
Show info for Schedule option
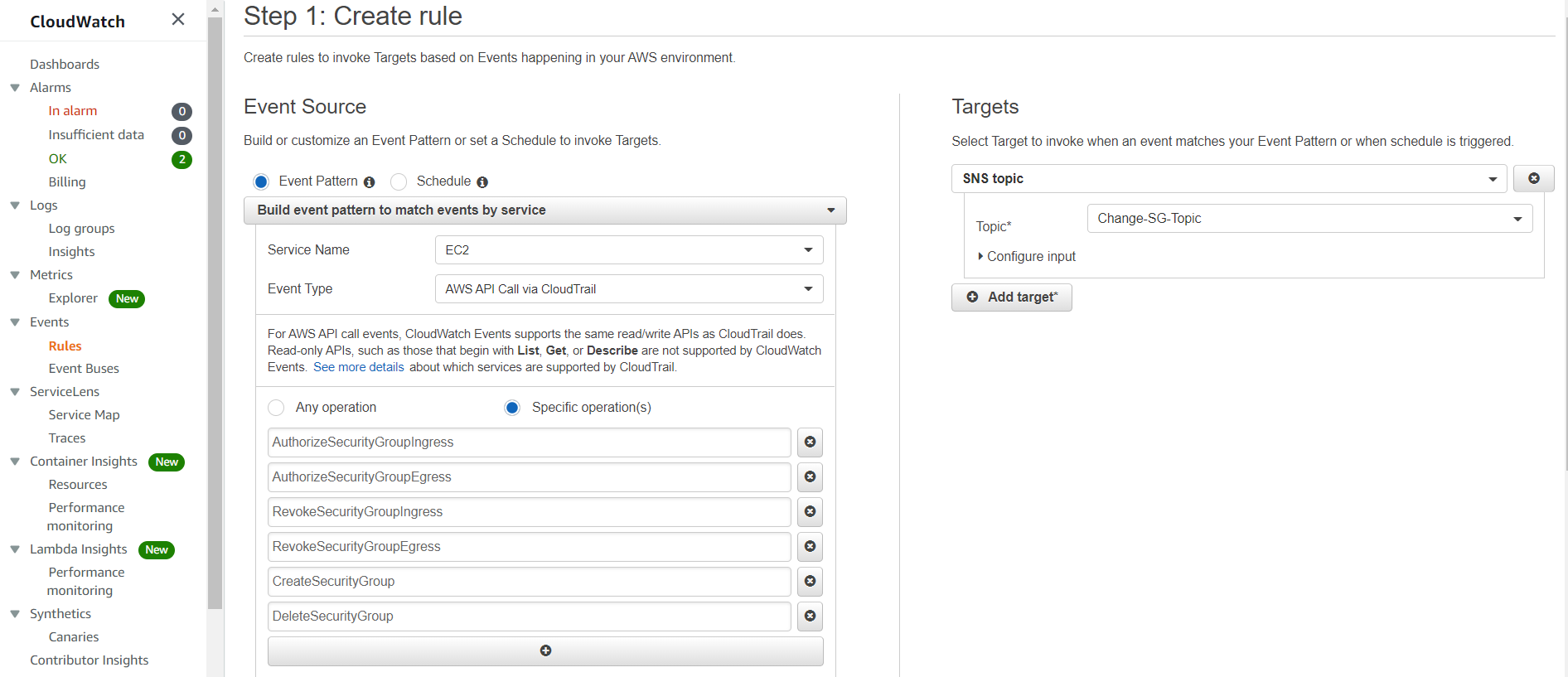[x=482, y=182]
